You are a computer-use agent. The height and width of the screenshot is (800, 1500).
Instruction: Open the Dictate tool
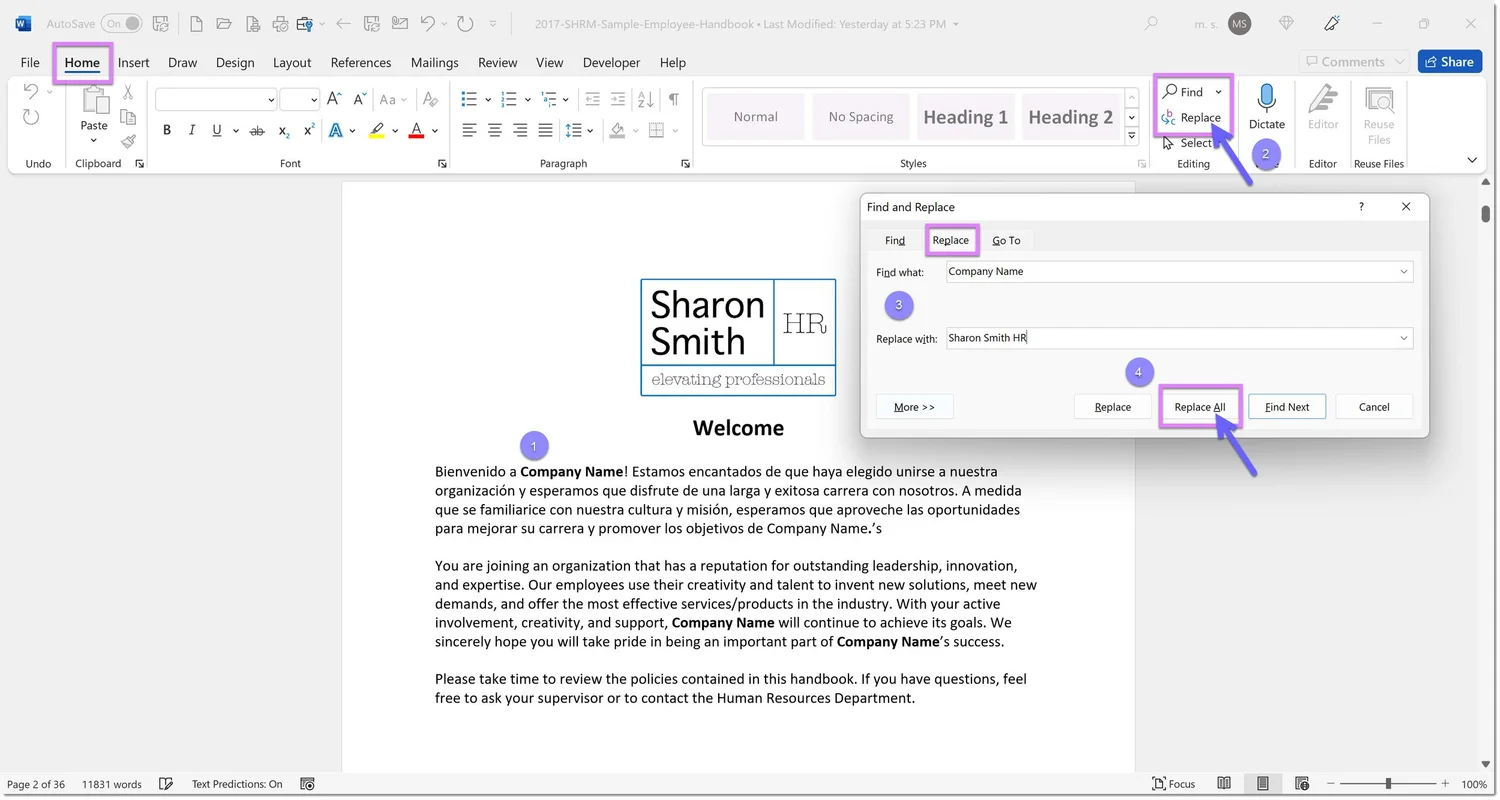1267,110
